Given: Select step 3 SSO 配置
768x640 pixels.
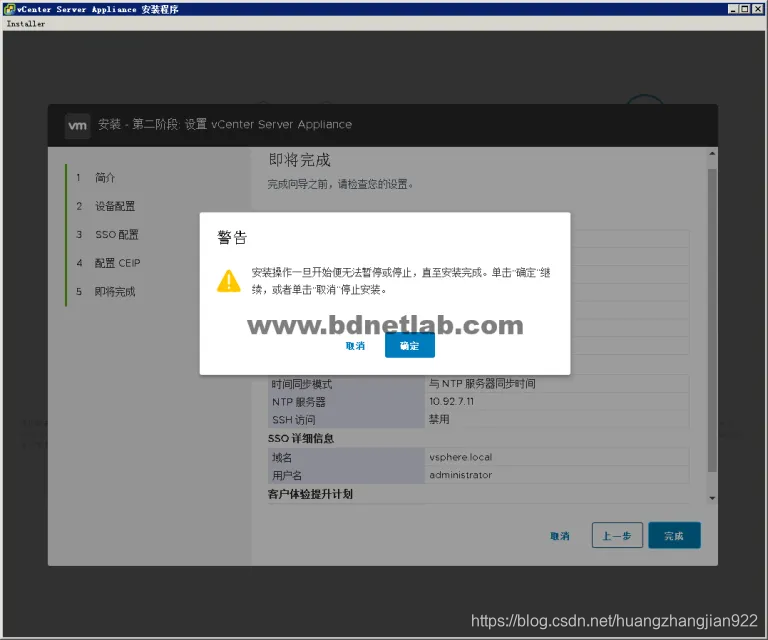Looking at the screenshot, I should click(x=117, y=235).
